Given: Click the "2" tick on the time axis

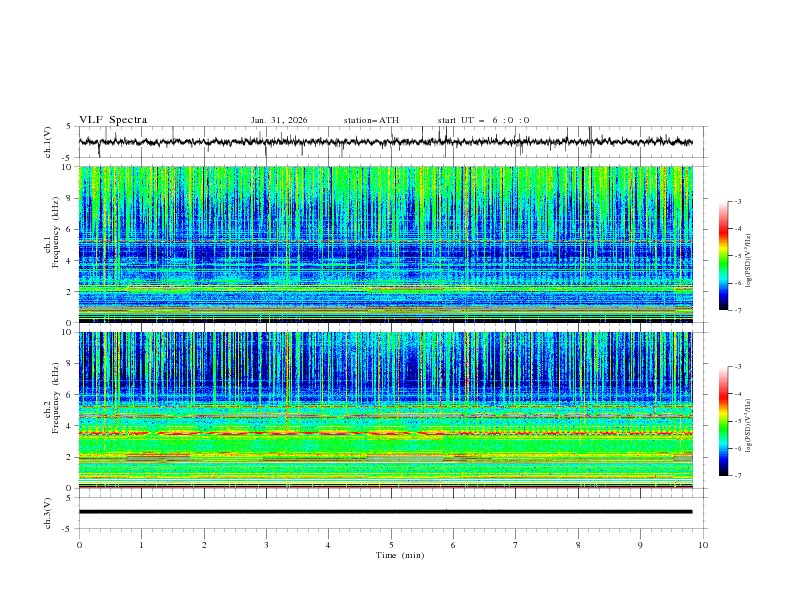Looking at the screenshot, I should pos(204,545).
